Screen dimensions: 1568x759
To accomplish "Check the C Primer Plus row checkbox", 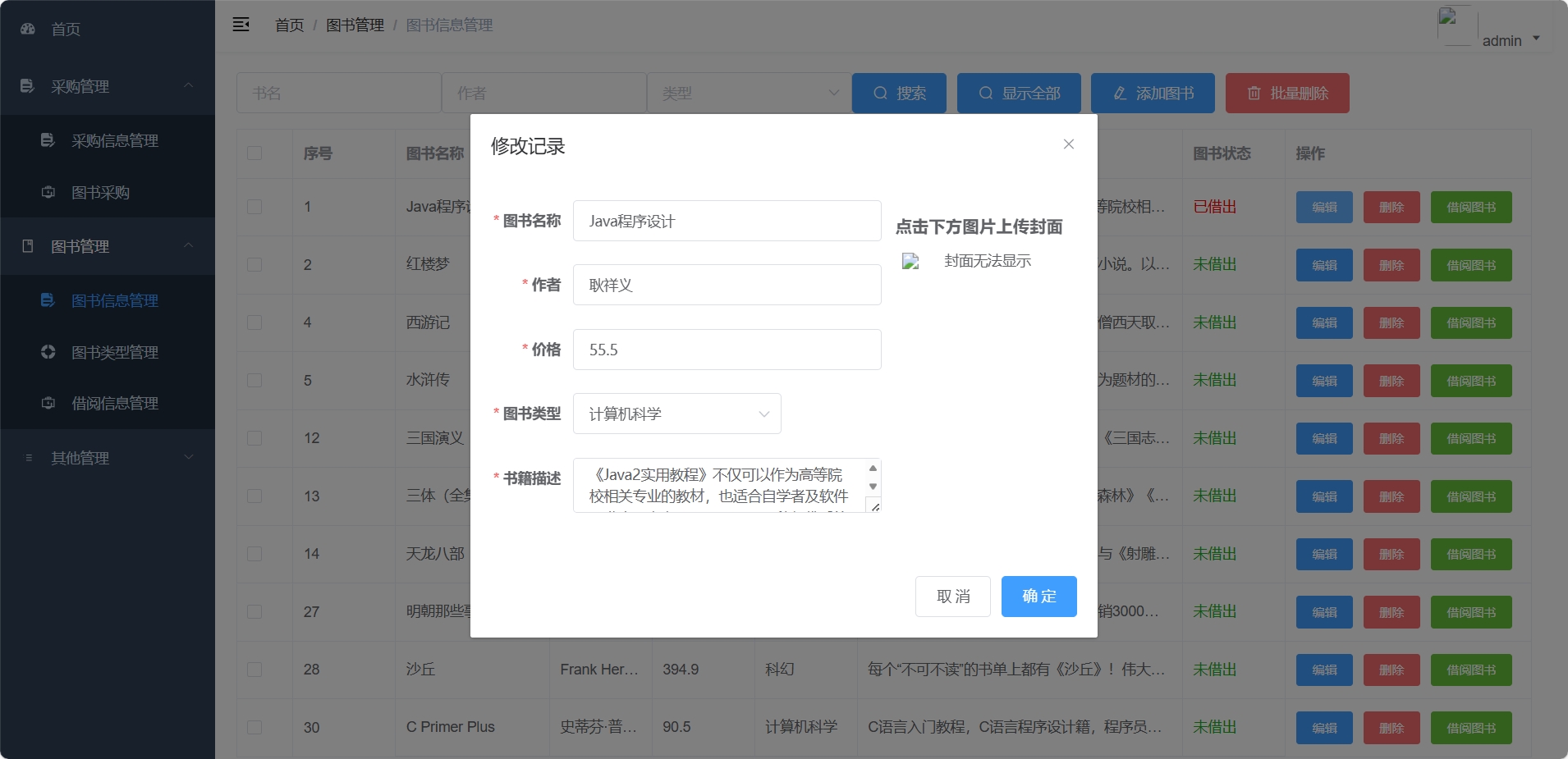I will [254, 728].
